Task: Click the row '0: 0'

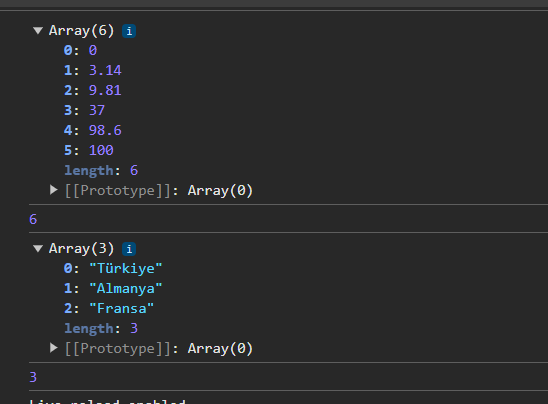Action: (x=80, y=50)
